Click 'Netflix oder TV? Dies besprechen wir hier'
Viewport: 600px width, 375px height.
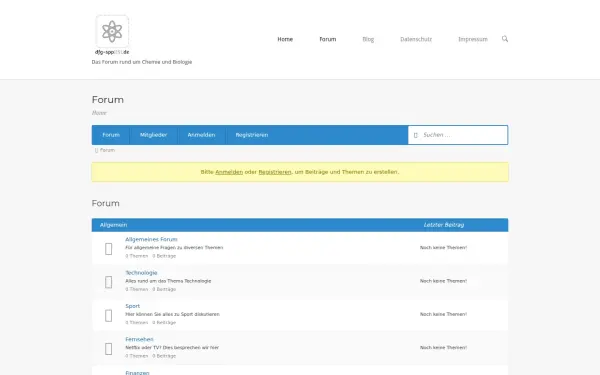[172, 347]
